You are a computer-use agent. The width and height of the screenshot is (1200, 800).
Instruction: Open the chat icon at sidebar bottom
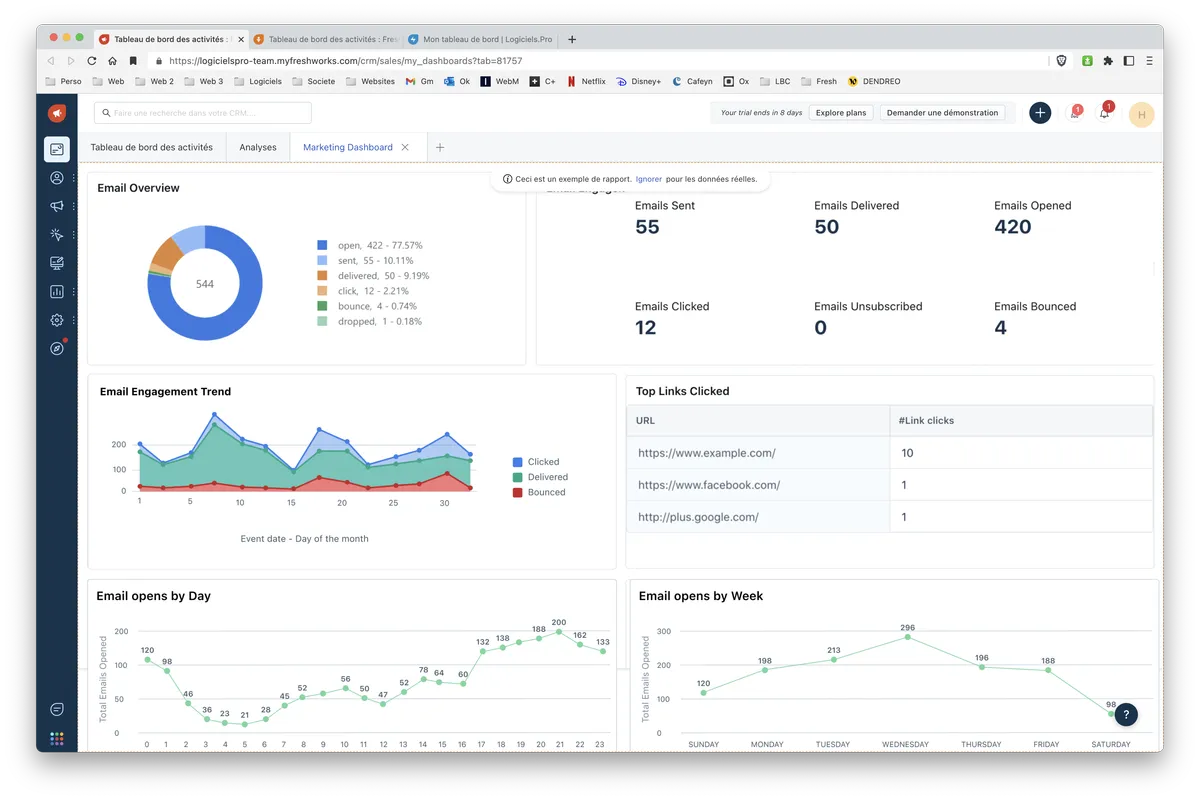click(57, 709)
